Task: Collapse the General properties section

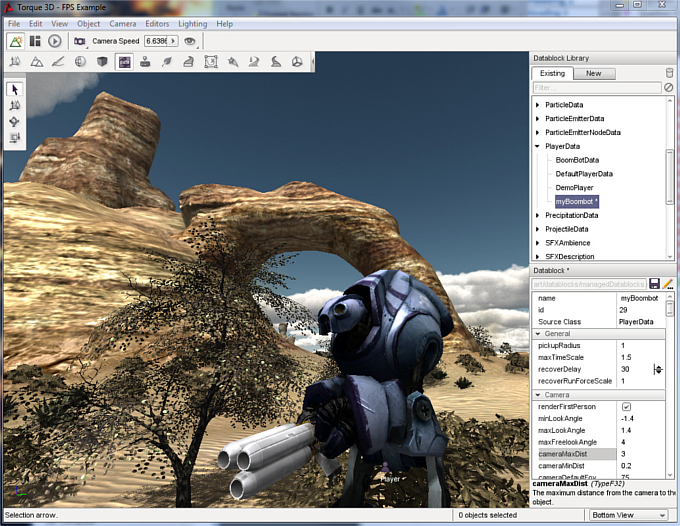Action: click(537, 333)
